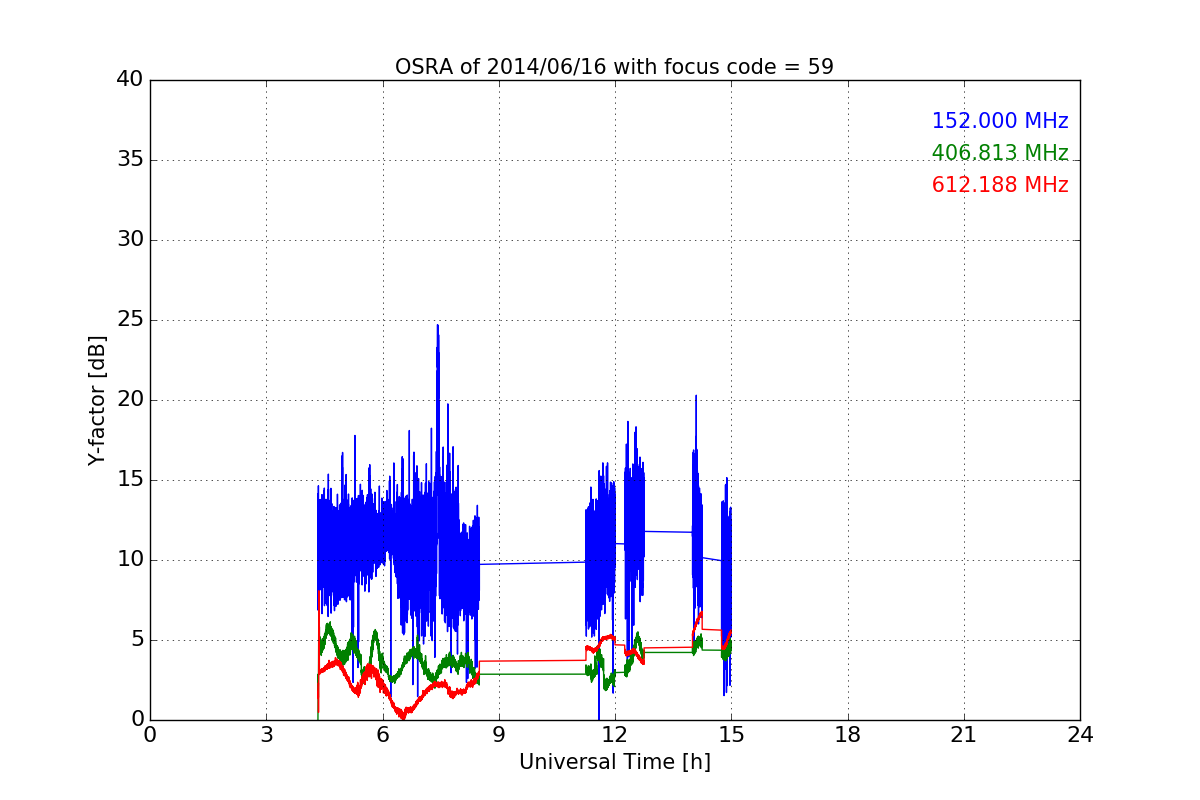The width and height of the screenshot is (1200, 800).
Task: Click the y-axis tick value 25
Action: point(130,320)
